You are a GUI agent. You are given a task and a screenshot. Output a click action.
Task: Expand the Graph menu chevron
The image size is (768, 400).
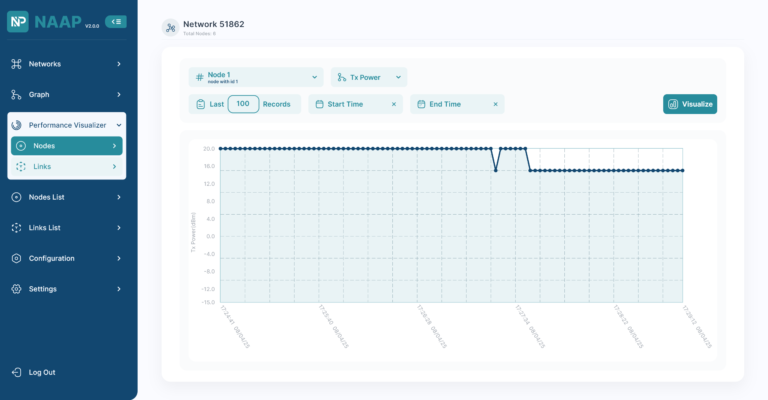119,94
